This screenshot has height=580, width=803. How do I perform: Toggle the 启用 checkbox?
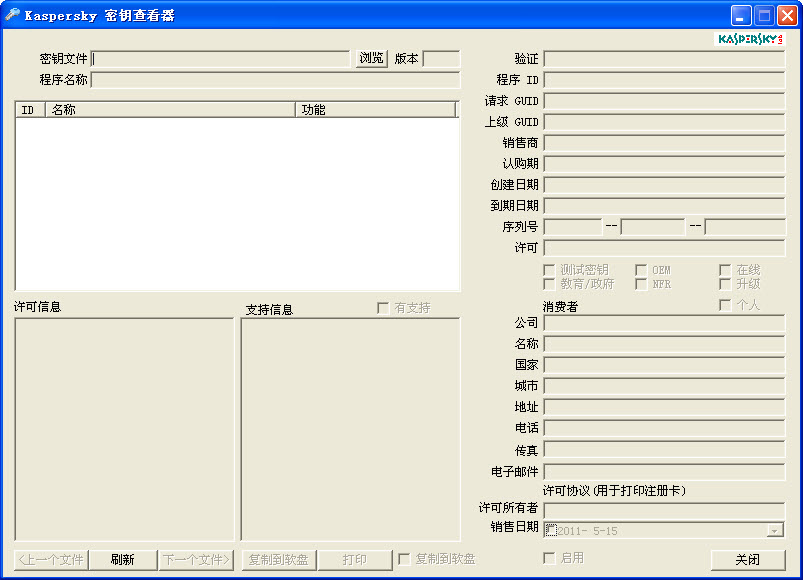(549, 558)
